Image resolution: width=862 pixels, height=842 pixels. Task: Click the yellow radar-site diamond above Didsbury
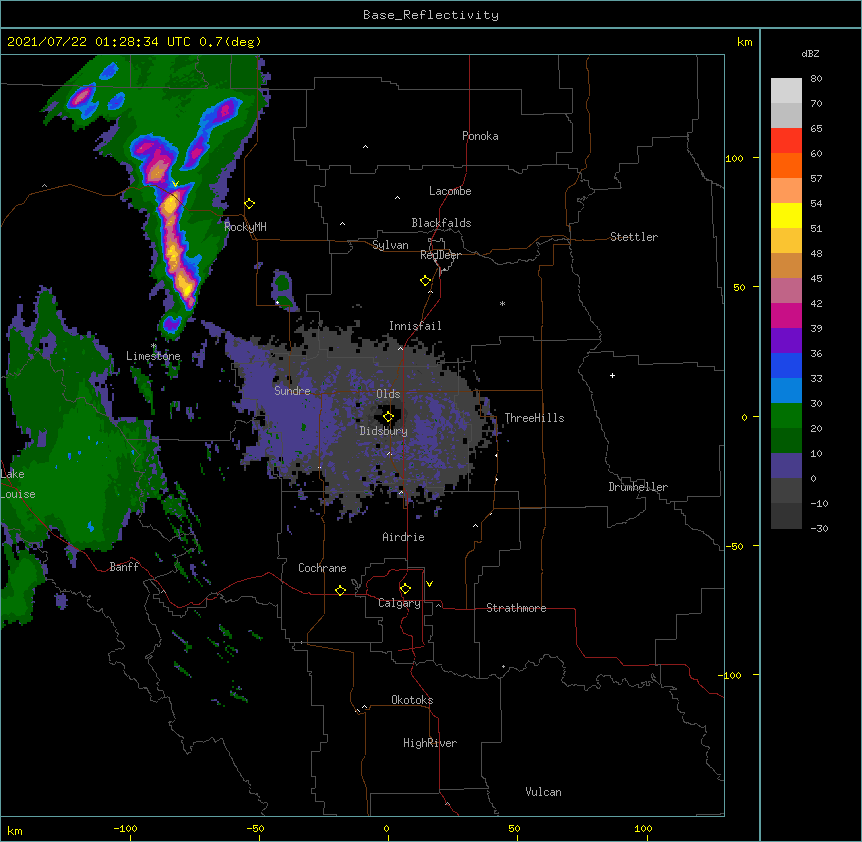pos(389,416)
